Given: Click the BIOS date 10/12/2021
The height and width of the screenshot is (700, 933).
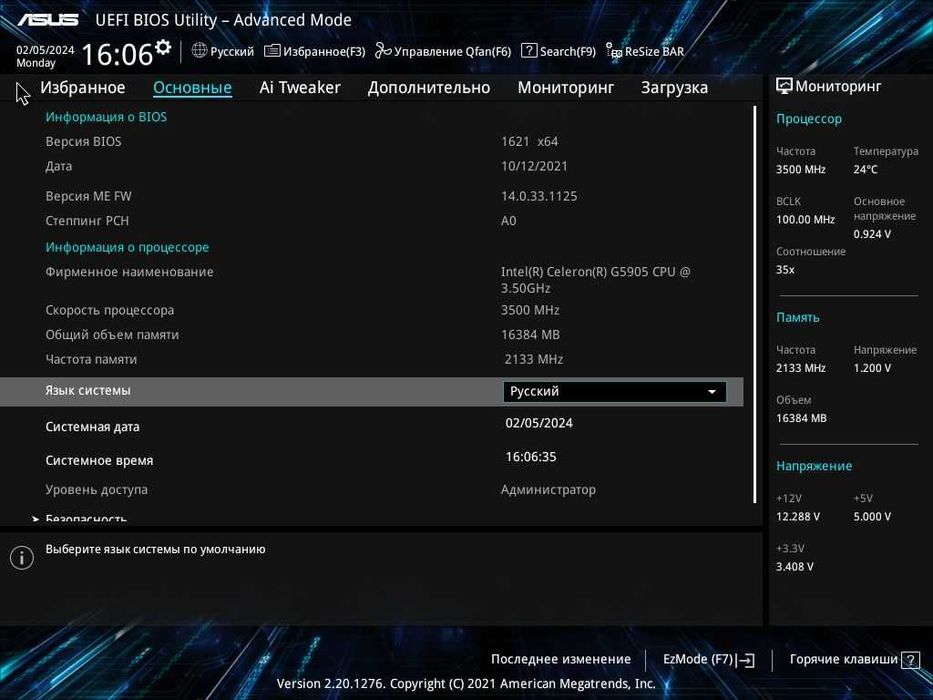Looking at the screenshot, I should pyautogui.click(x=534, y=166).
